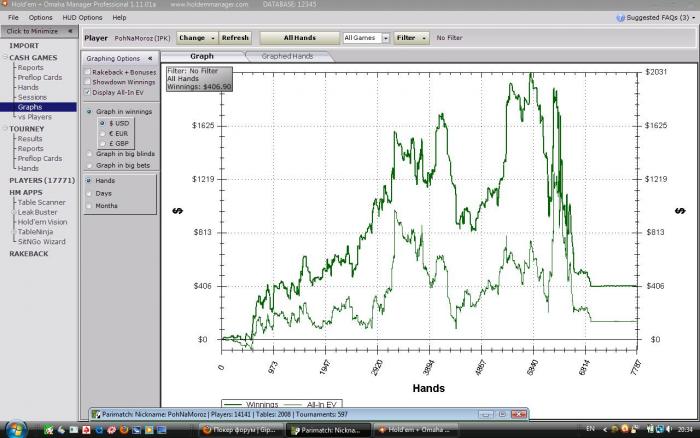This screenshot has width=700, height=438.
Task: Switch x-axis to Days
Action: coord(88,193)
